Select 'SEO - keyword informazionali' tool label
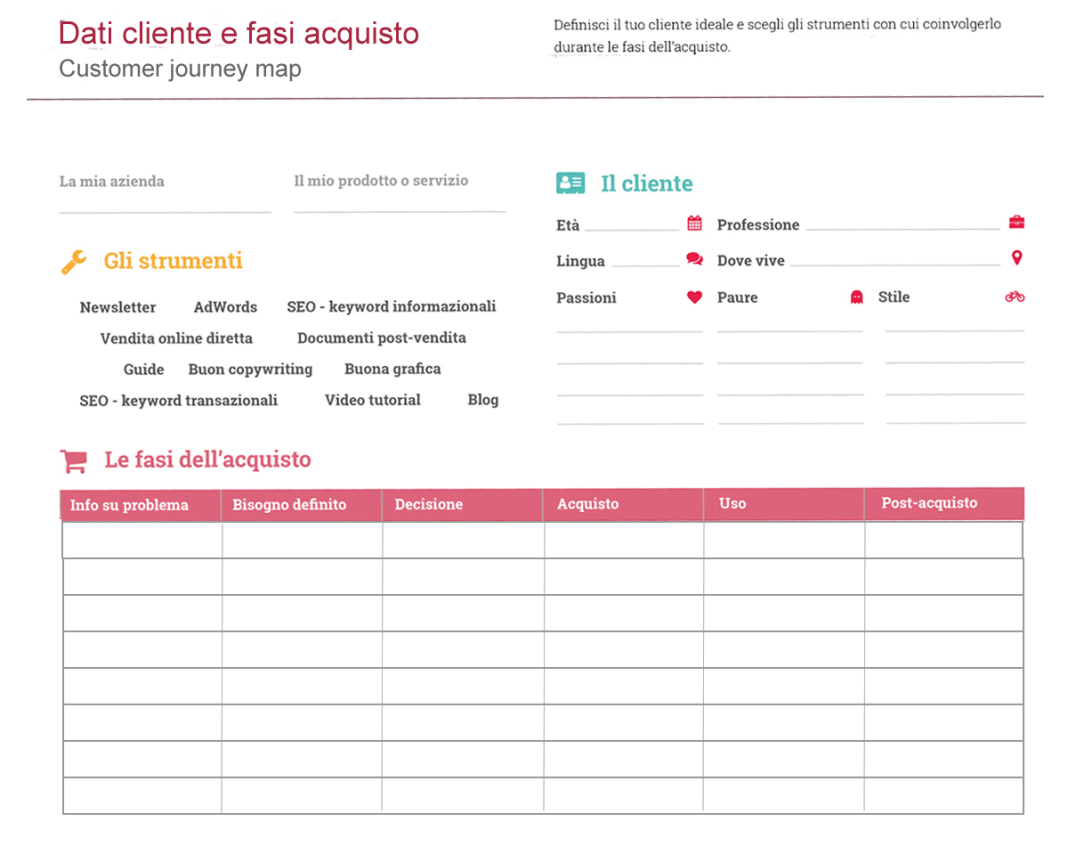 (391, 307)
